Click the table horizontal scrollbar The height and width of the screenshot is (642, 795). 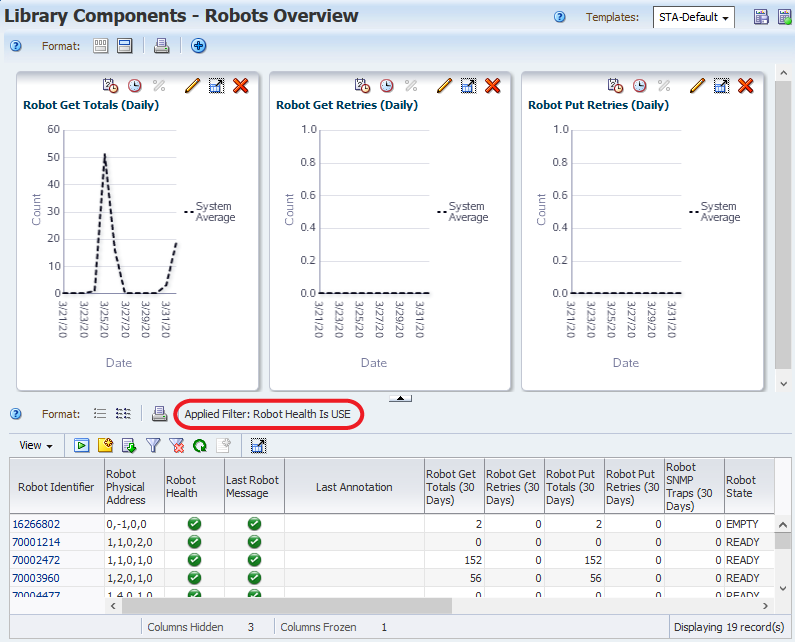[286, 605]
